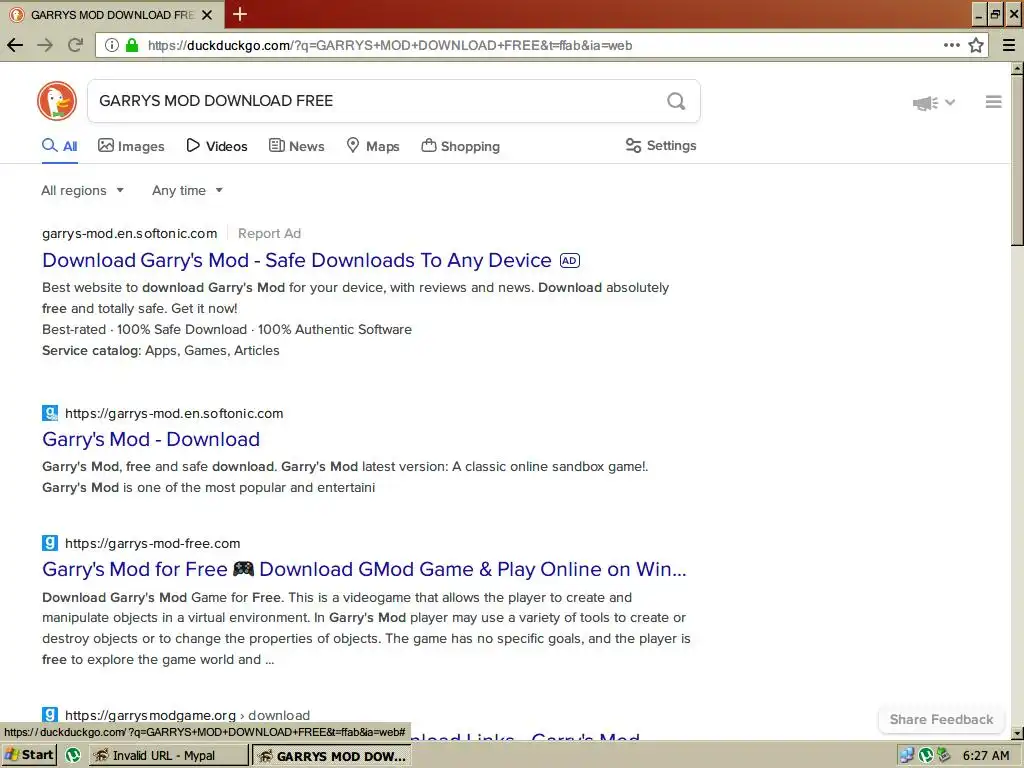Viewport: 1024px width, 768px height.
Task: Click the green padlock security icon
Action: click(132, 45)
